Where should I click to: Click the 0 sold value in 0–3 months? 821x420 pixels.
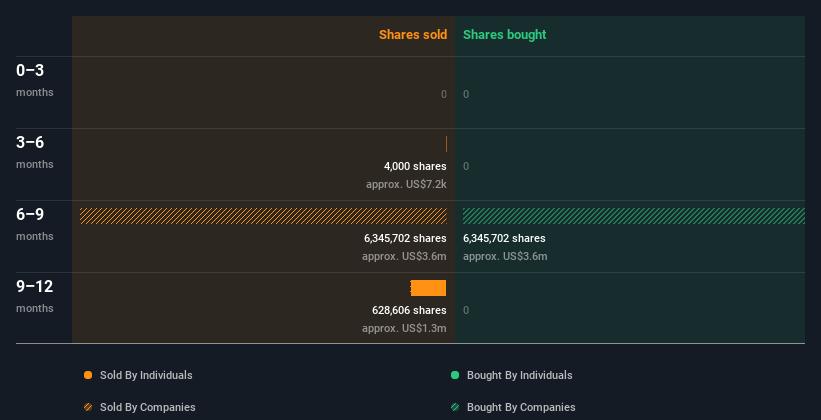pyautogui.click(x=444, y=94)
